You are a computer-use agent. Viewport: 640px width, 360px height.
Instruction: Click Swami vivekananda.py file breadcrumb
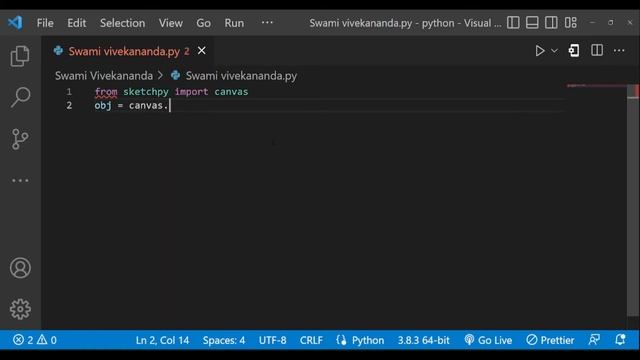point(241,76)
